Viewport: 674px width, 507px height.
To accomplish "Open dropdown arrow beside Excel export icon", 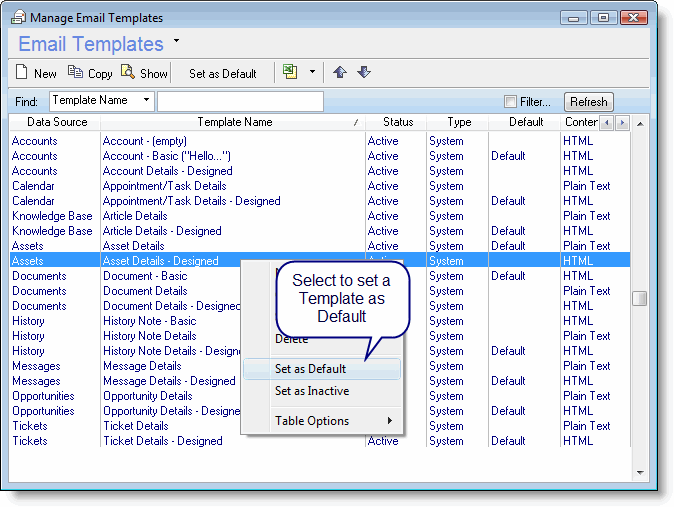I will [311, 72].
